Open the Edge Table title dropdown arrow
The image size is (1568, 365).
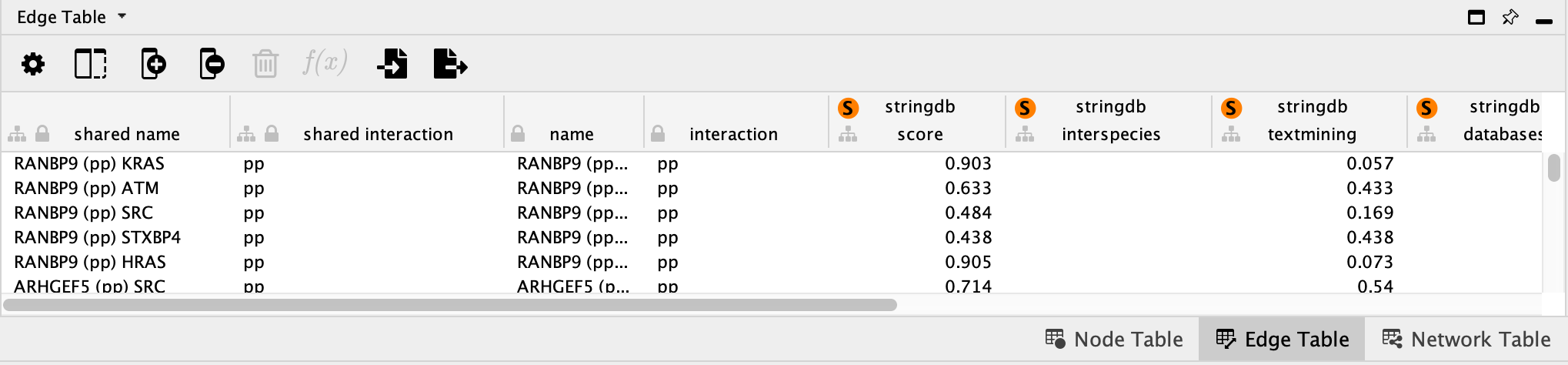click(x=122, y=17)
